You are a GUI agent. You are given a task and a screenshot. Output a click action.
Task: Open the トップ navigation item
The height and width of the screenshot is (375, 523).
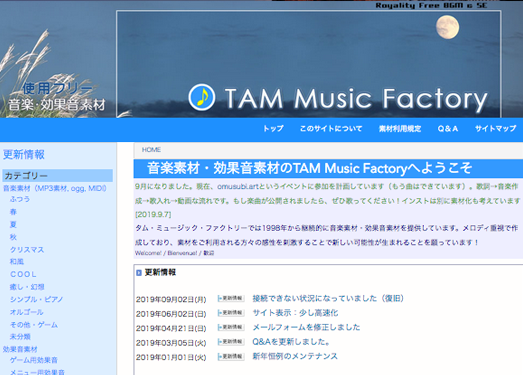point(273,128)
